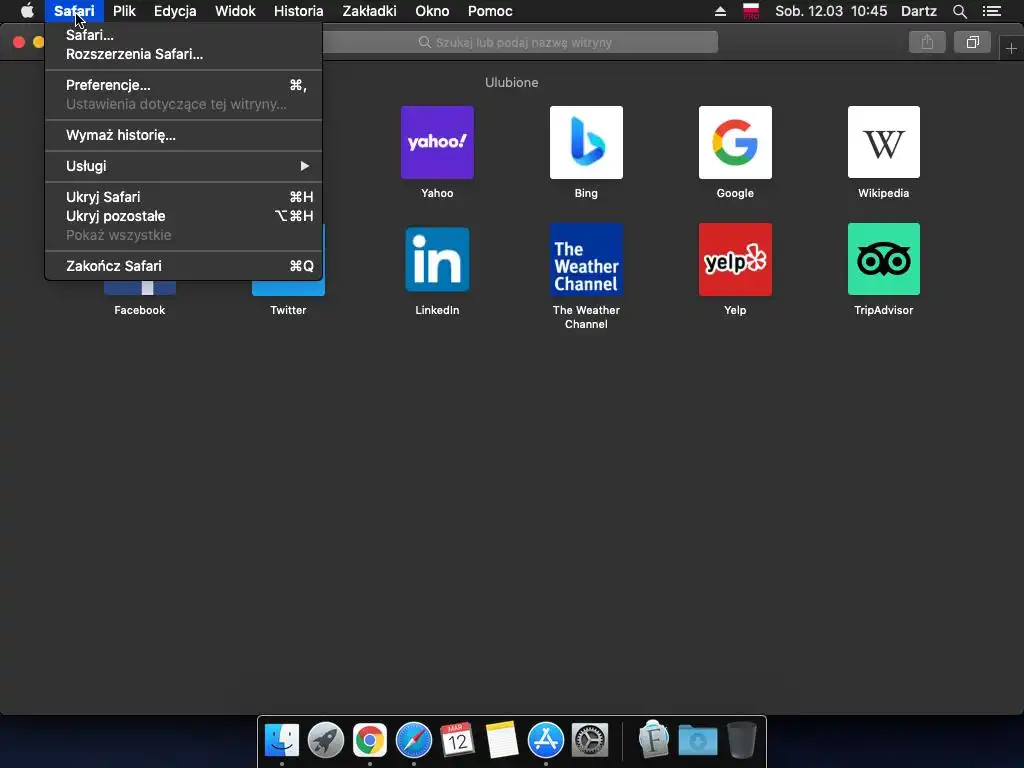Open the Pomoc menu
The height and width of the screenshot is (768, 1024).
pyautogui.click(x=490, y=11)
